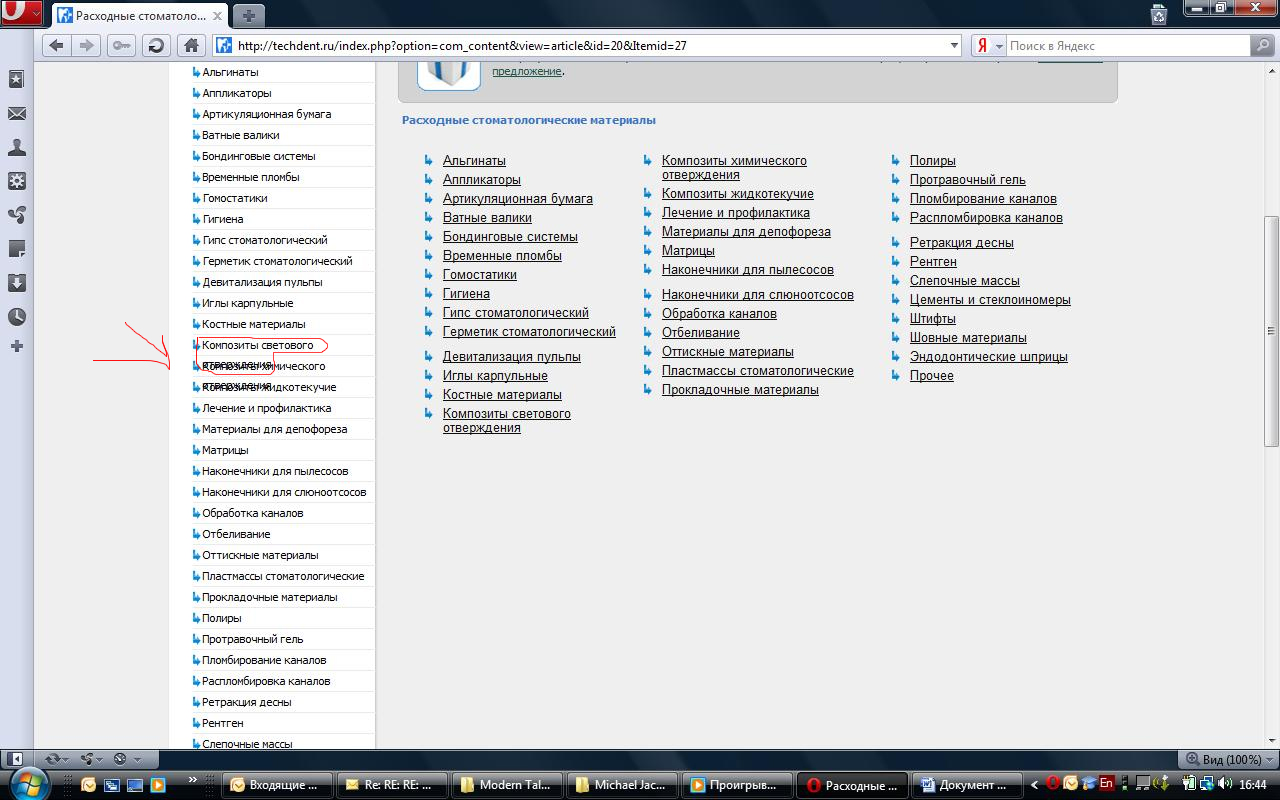The height and width of the screenshot is (800, 1280).
Task: Open Протравочный гель link in main content
Action: click(x=968, y=180)
